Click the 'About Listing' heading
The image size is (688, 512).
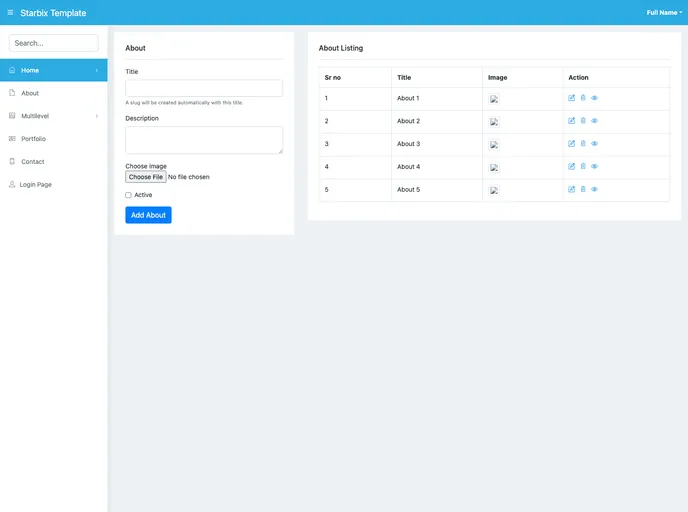pyautogui.click(x=341, y=48)
